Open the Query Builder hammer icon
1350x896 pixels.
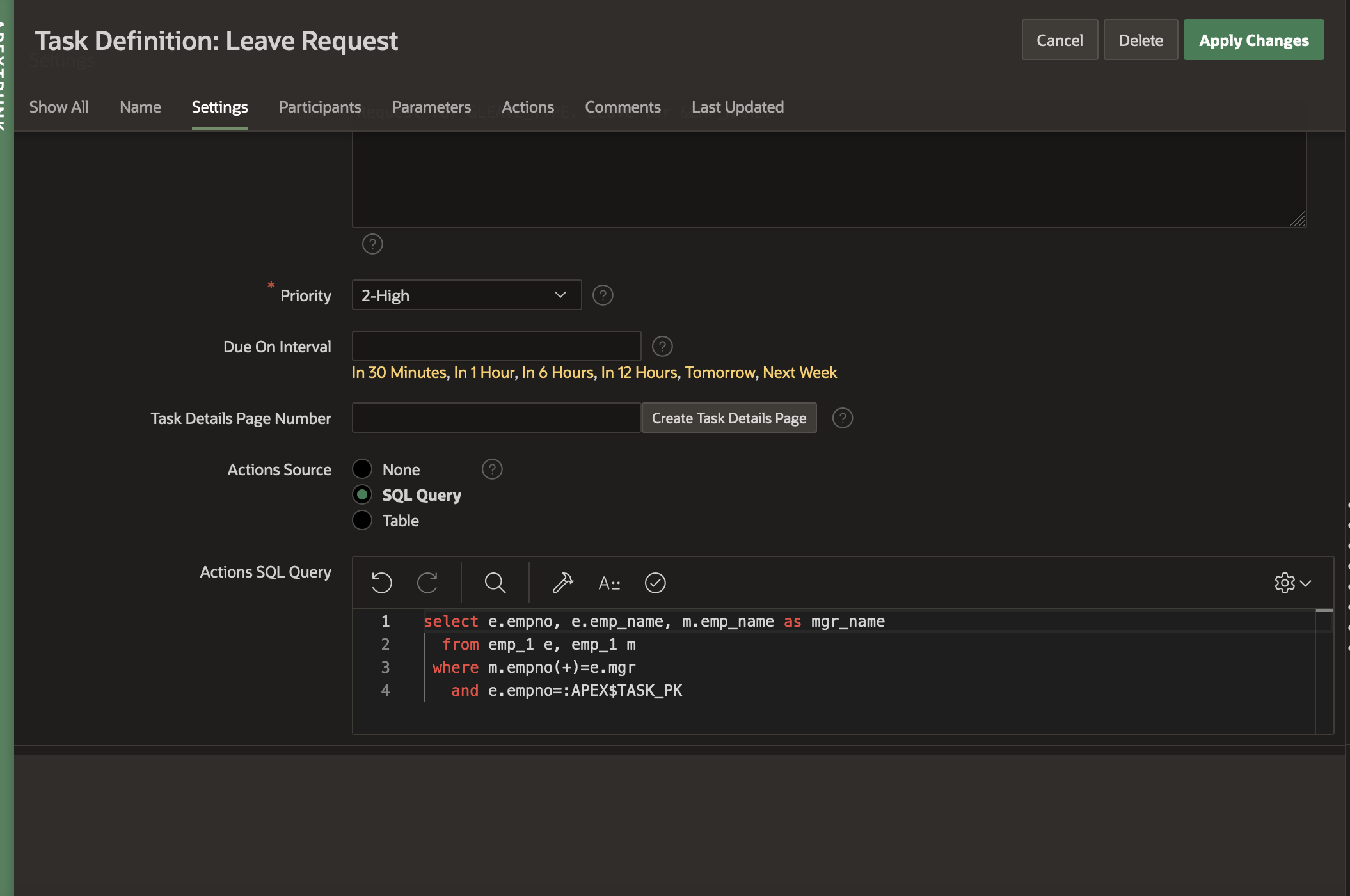click(562, 583)
